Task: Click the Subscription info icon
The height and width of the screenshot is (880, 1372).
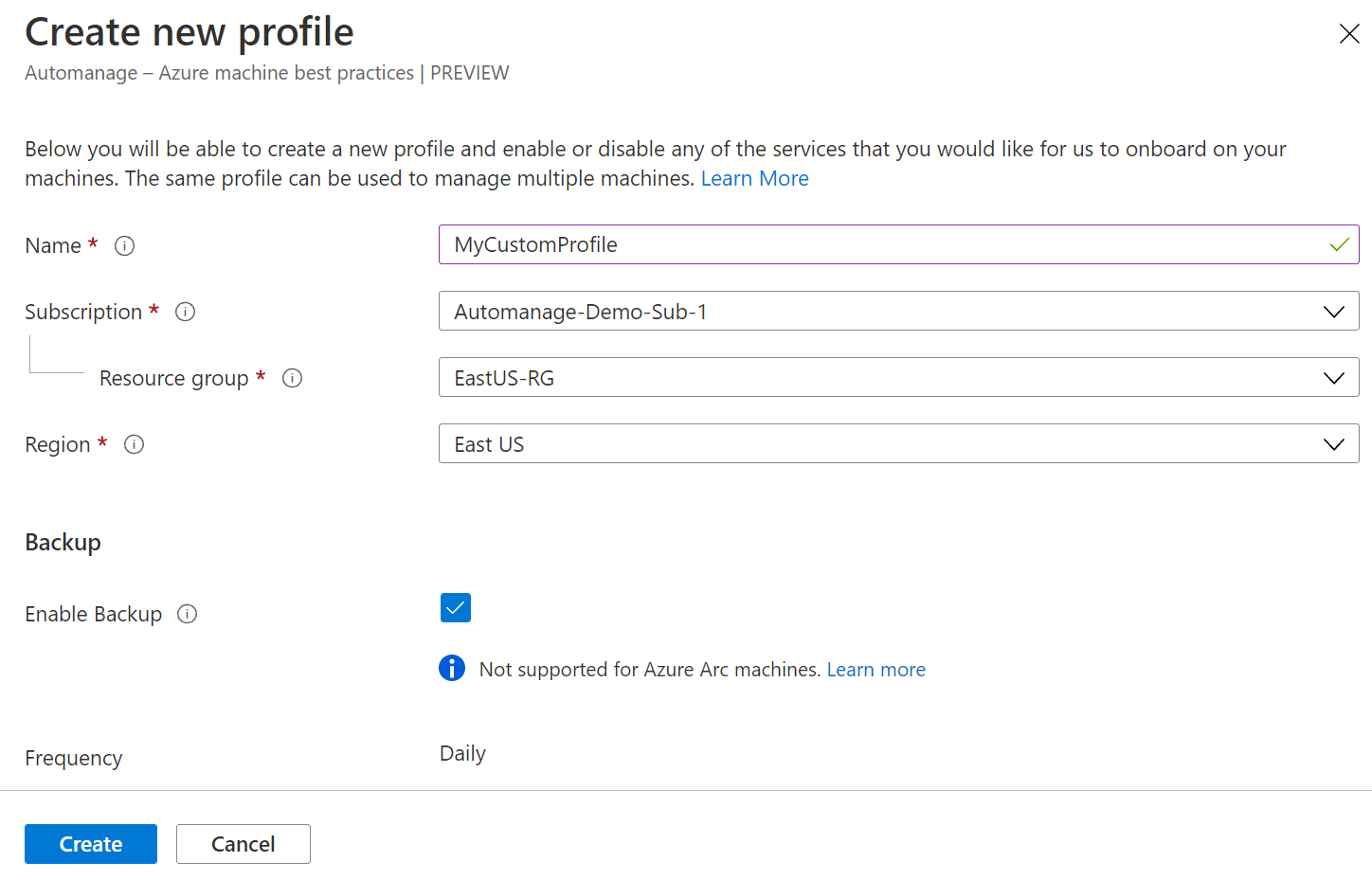Action: click(186, 312)
